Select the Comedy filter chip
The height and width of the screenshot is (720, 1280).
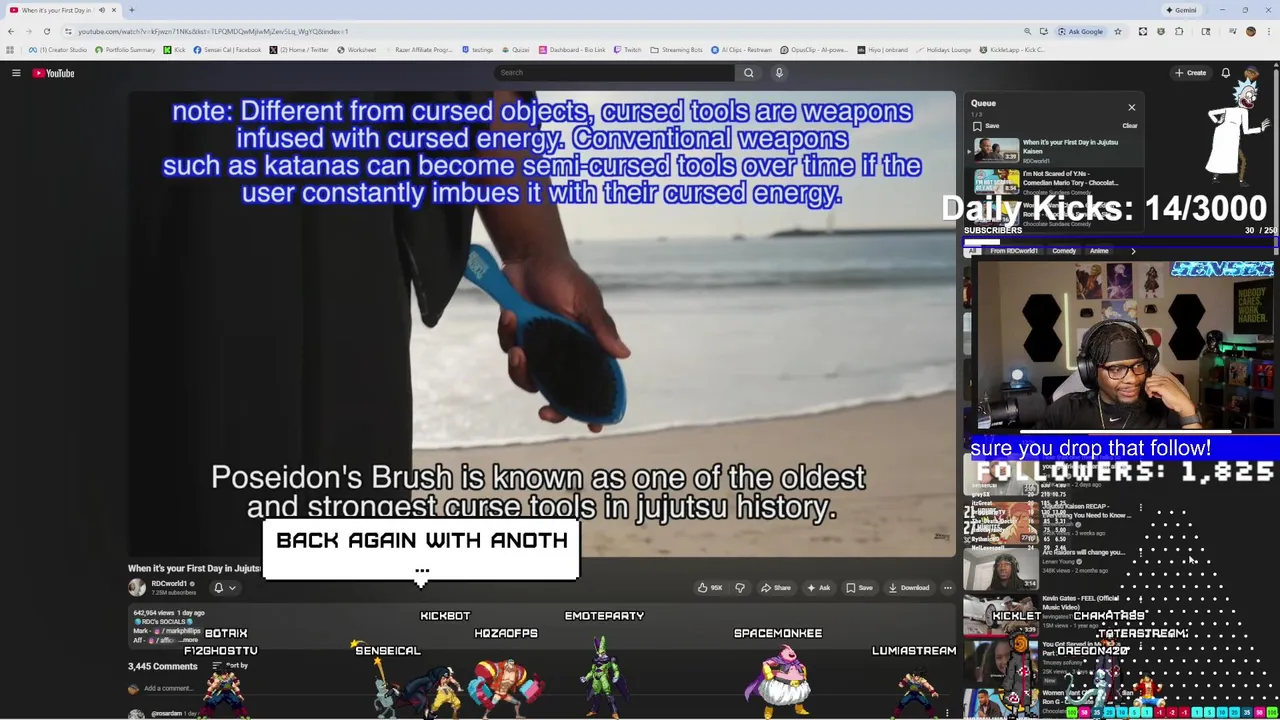tap(1063, 251)
